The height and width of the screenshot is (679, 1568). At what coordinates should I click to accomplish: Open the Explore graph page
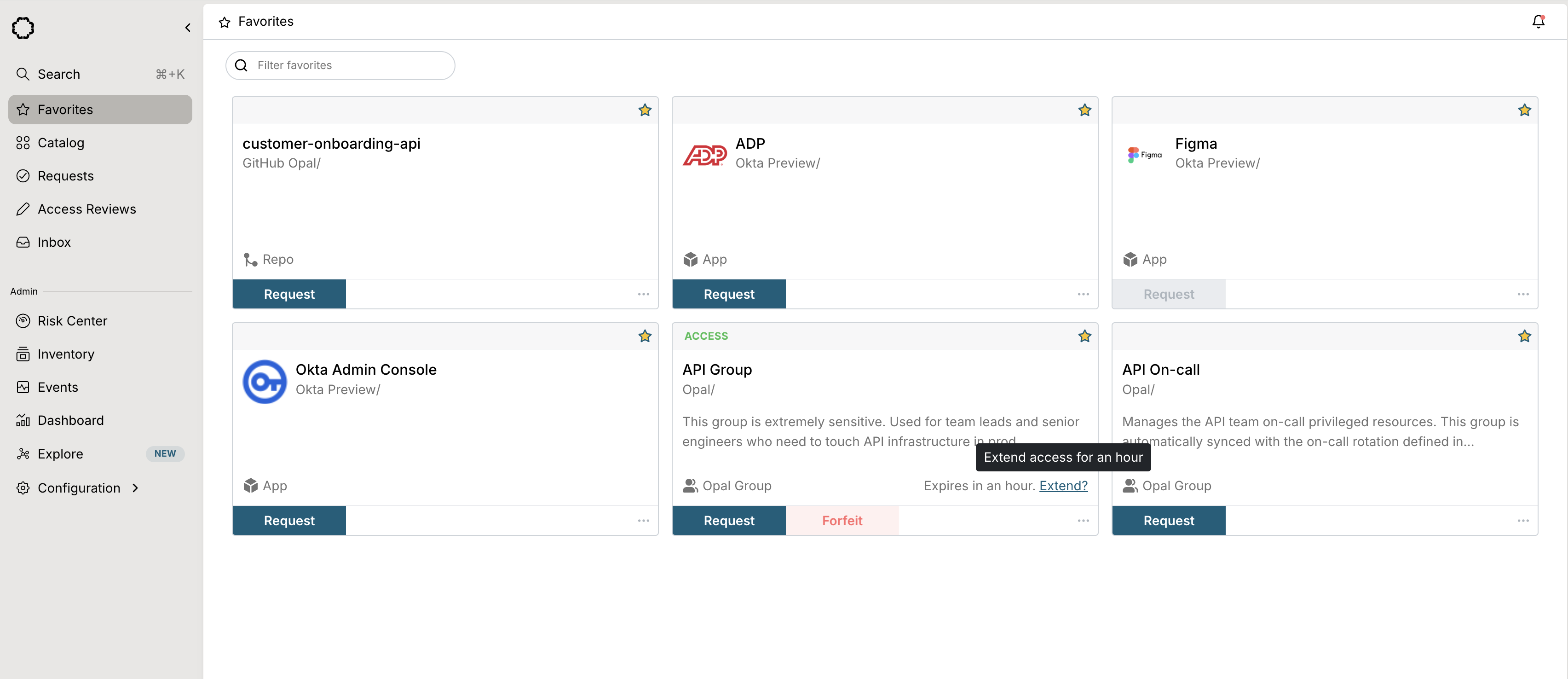(60, 454)
